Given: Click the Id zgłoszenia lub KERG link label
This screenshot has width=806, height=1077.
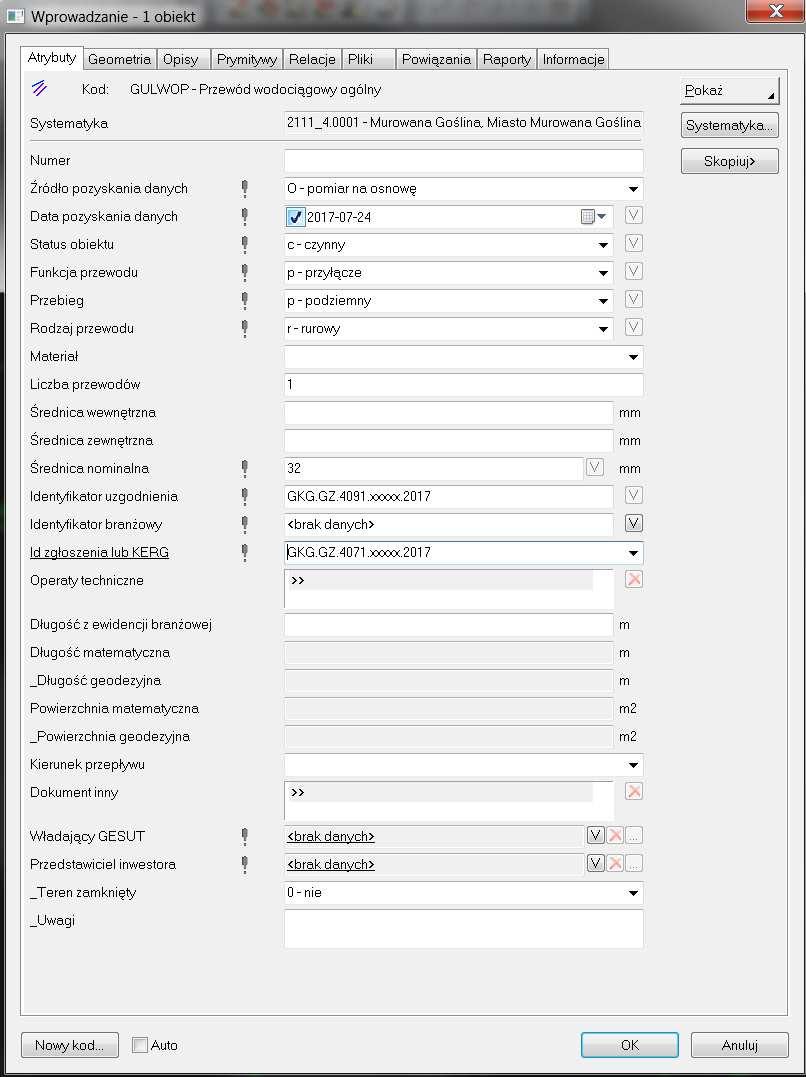Looking at the screenshot, I should 100,552.
